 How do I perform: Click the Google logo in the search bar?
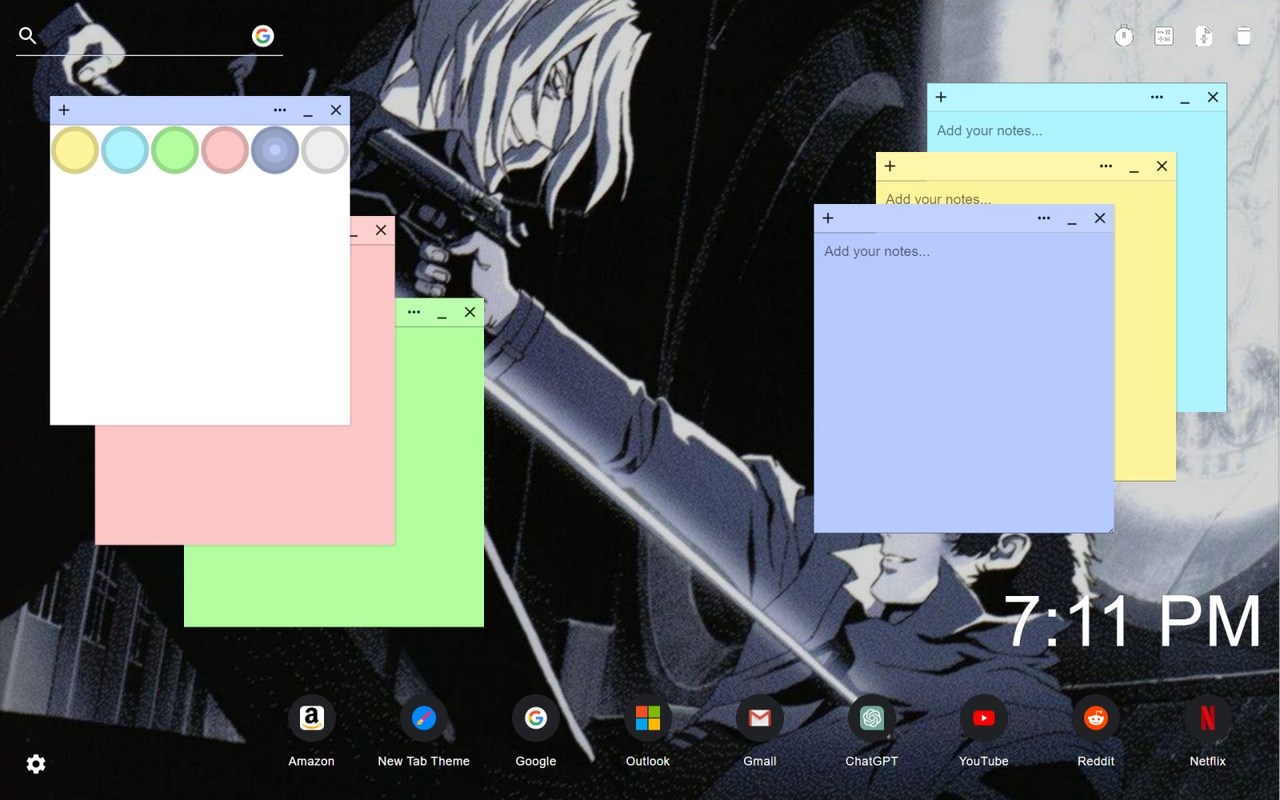pyautogui.click(x=263, y=36)
